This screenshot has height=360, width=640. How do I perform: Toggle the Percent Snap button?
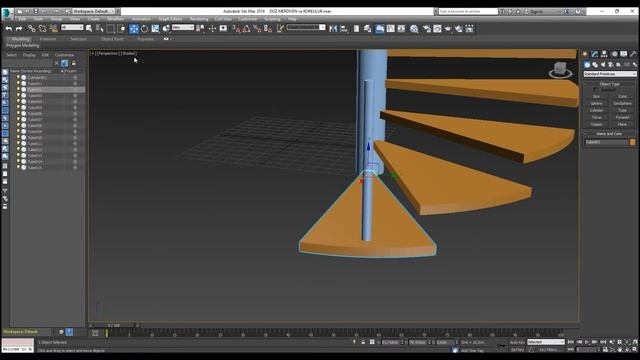point(257,29)
